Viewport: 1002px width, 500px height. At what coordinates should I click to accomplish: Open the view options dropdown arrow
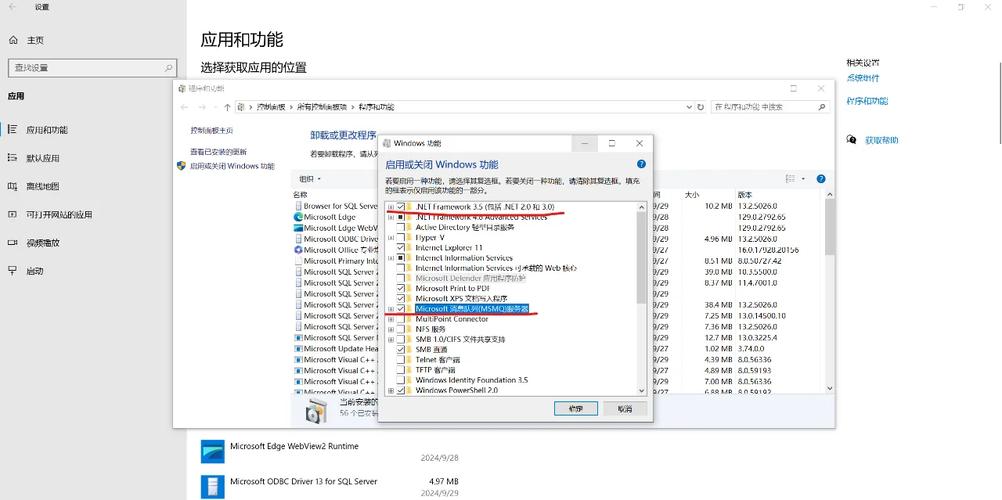pyautogui.click(x=803, y=179)
